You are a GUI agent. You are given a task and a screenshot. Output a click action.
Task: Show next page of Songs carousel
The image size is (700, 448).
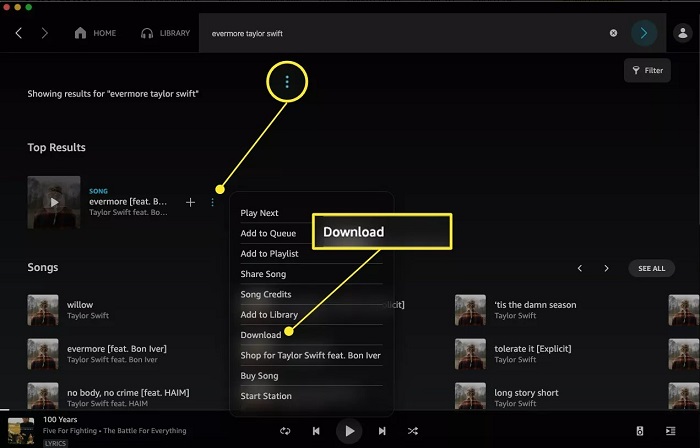[606, 268]
